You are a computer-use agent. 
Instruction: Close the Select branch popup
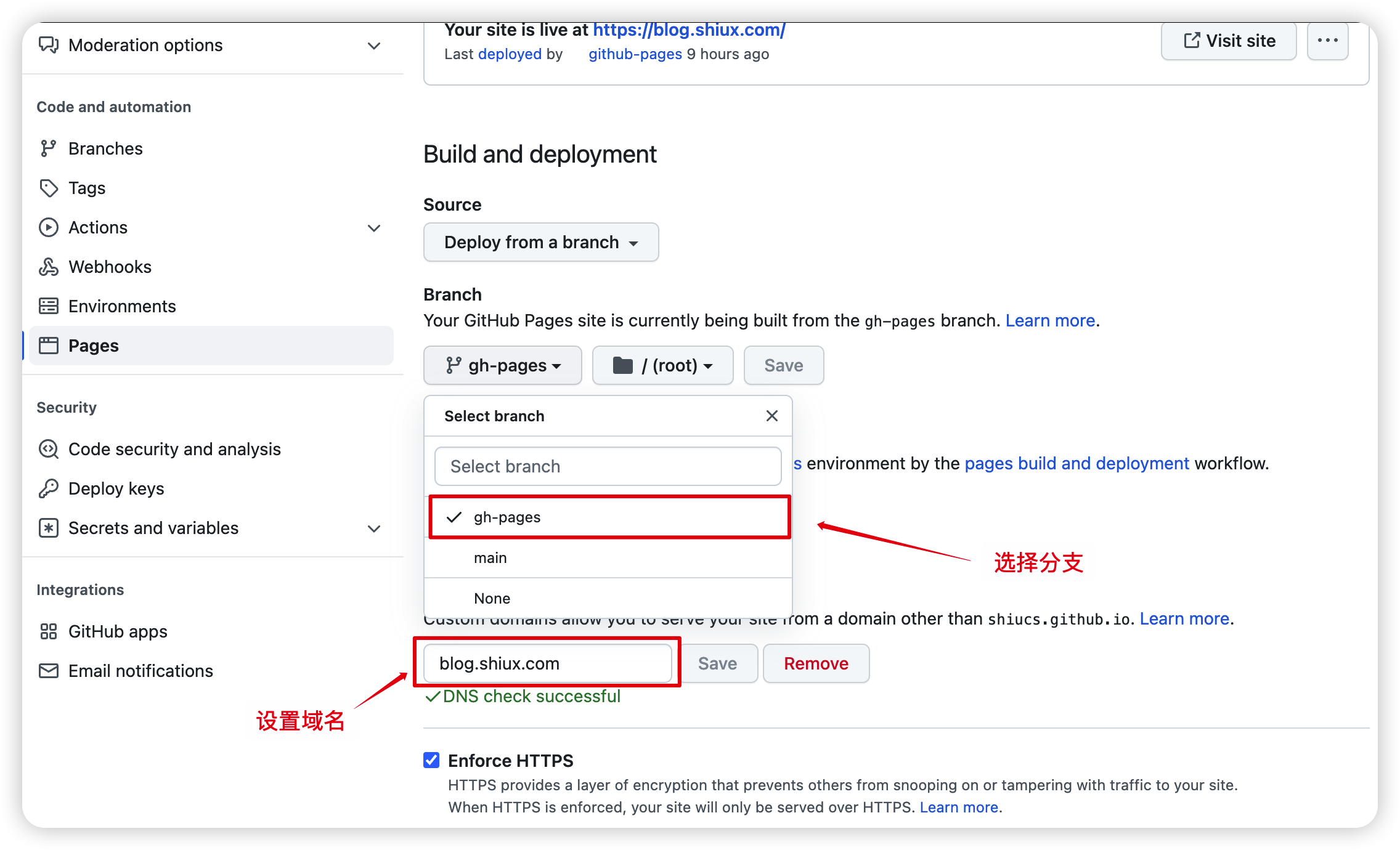point(771,416)
